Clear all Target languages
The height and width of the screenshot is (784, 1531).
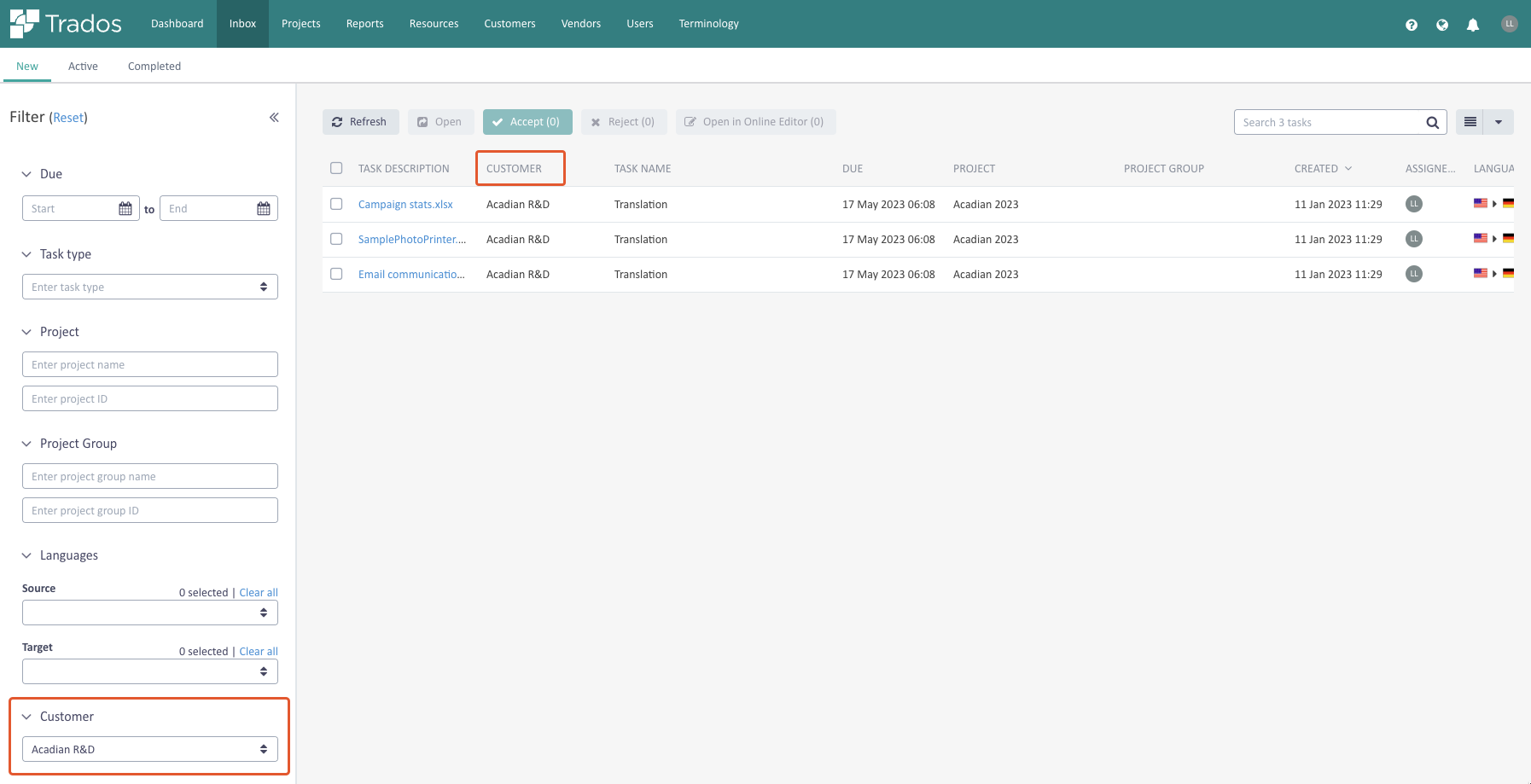click(x=259, y=651)
